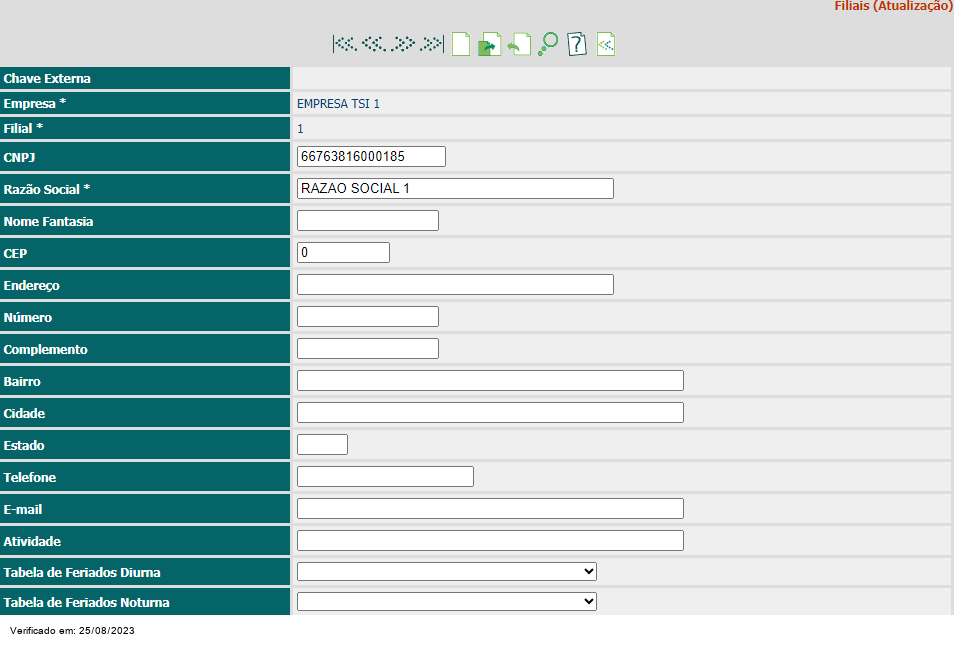
Task: Go to the first record
Action: (344, 44)
